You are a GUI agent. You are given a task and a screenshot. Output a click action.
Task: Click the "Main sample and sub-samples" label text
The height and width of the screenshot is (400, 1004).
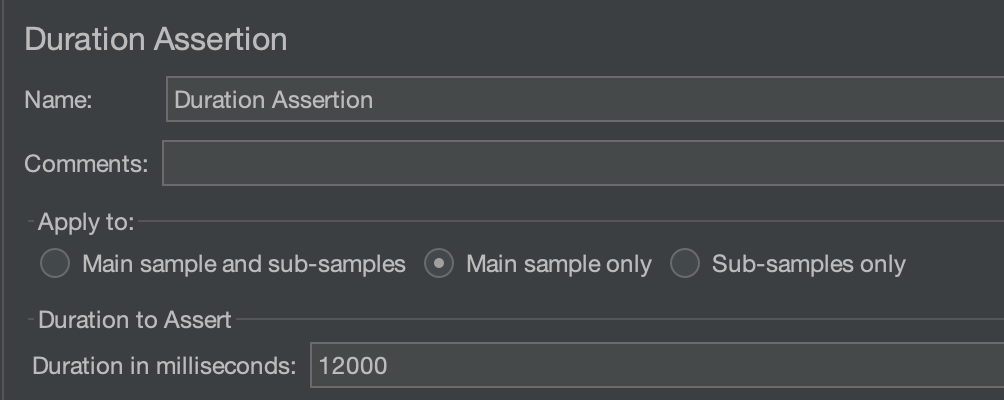click(244, 264)
